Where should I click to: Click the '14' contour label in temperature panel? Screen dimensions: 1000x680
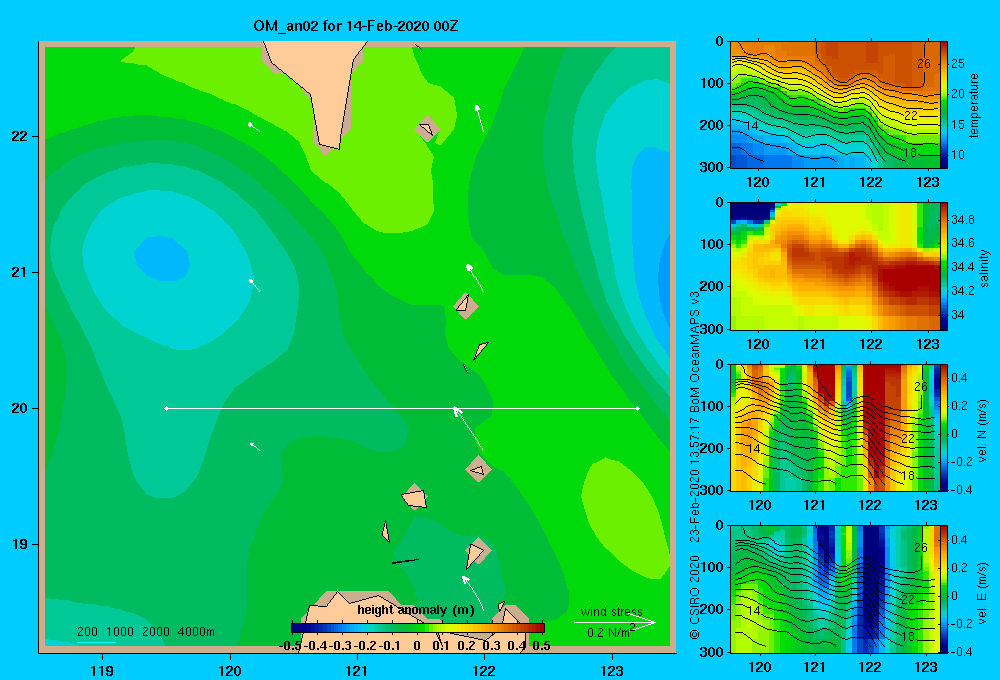(x=752, y=126)
